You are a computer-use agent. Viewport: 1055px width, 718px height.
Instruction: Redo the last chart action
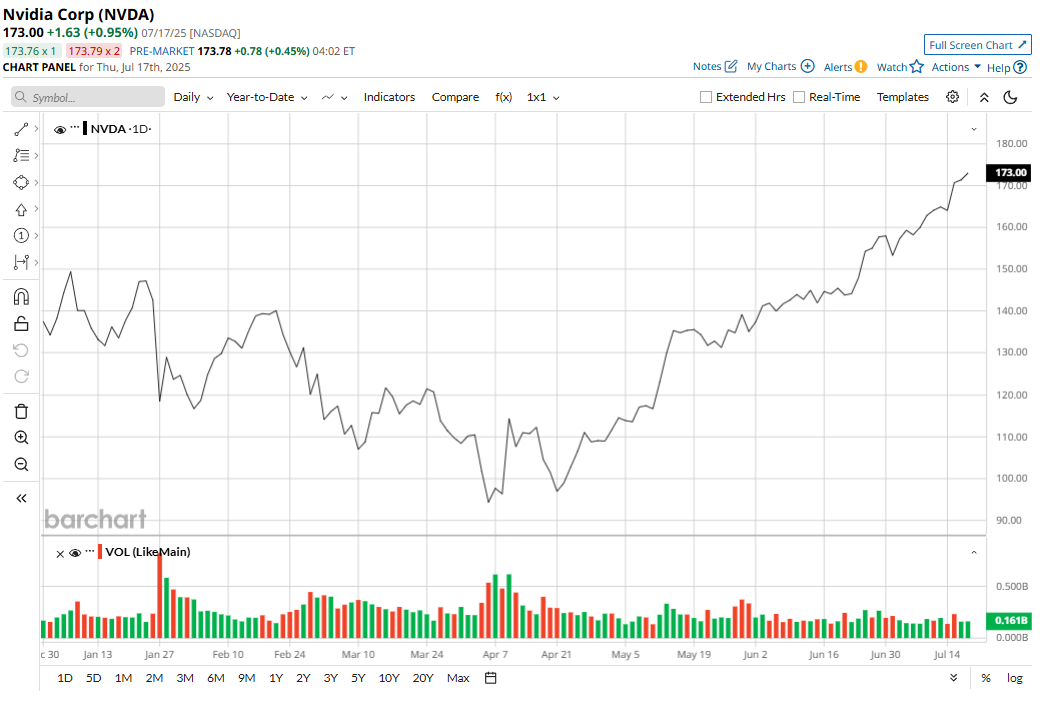click(21, 376)
